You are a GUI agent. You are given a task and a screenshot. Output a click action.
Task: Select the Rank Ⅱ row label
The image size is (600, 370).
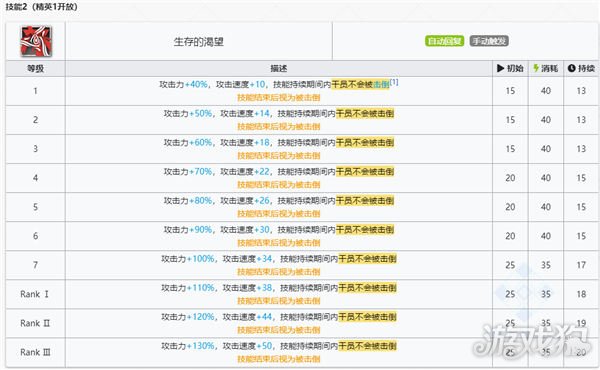click(35, 323)
